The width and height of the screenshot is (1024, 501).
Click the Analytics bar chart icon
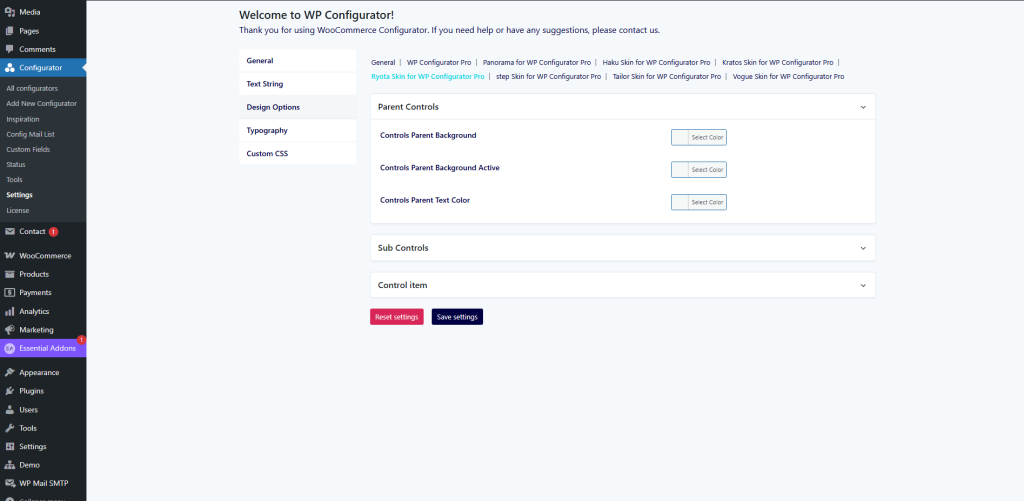(10, 312)
